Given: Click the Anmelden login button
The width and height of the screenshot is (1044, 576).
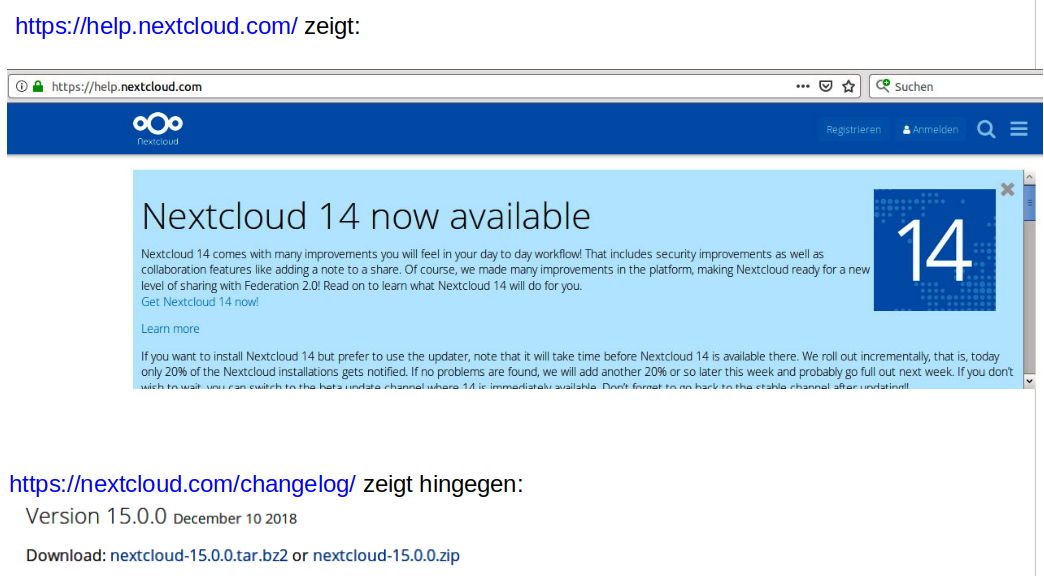Looking at the screenshot, I should pyautogui.click(x=930, y=130).
